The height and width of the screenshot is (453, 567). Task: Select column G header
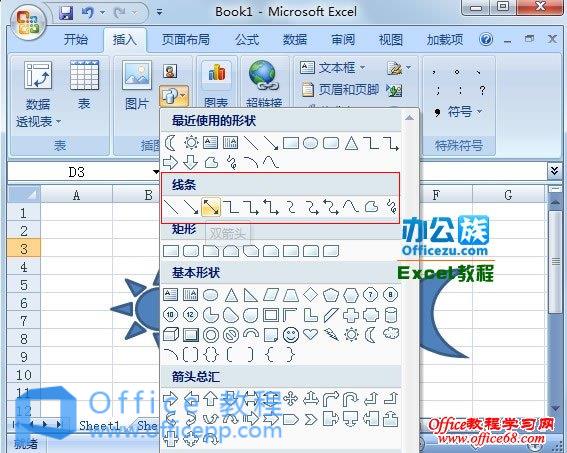tap(508, 195)
